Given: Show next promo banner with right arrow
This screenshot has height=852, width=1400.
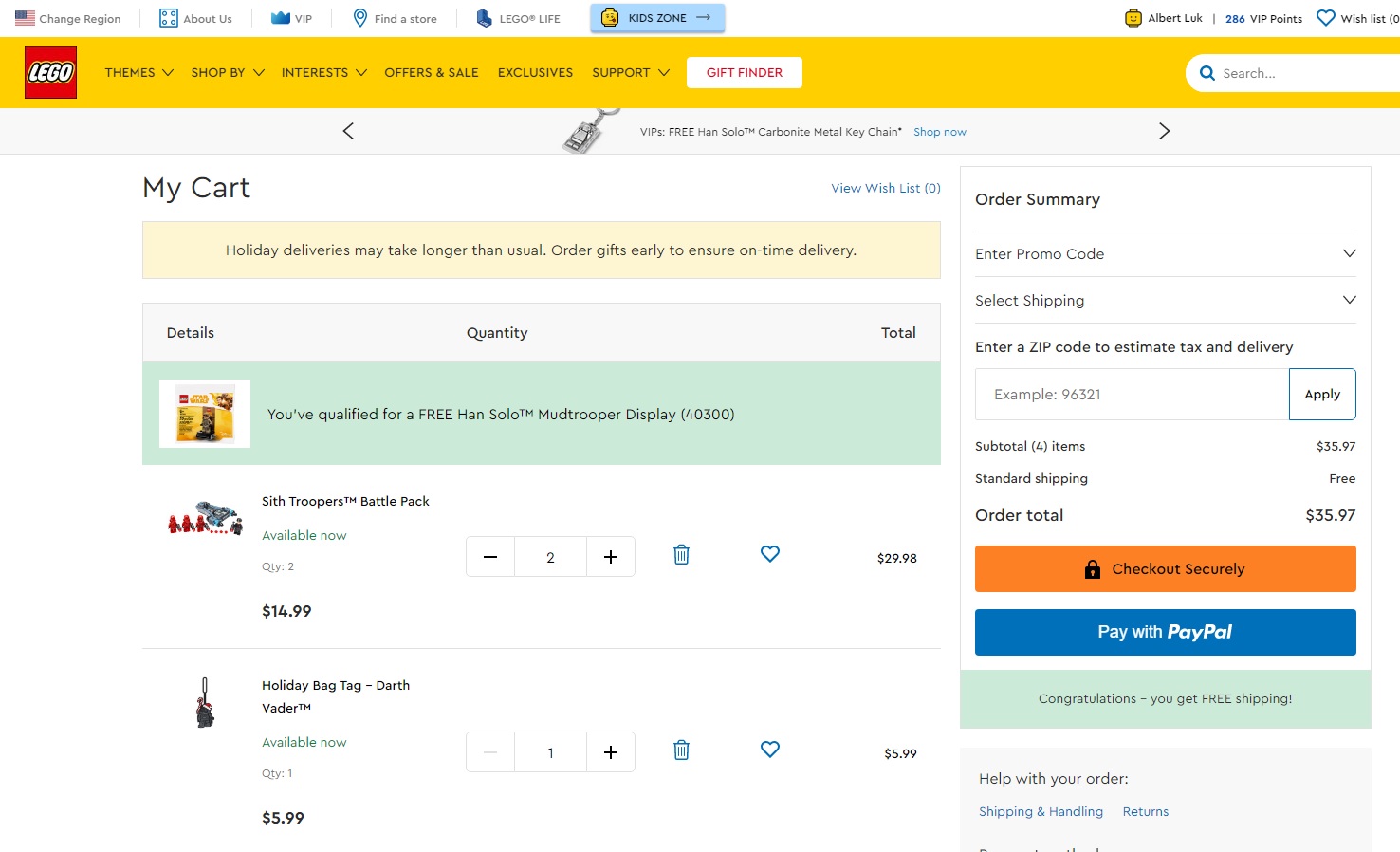Looking at the screenshot, I should point(1165,131).
